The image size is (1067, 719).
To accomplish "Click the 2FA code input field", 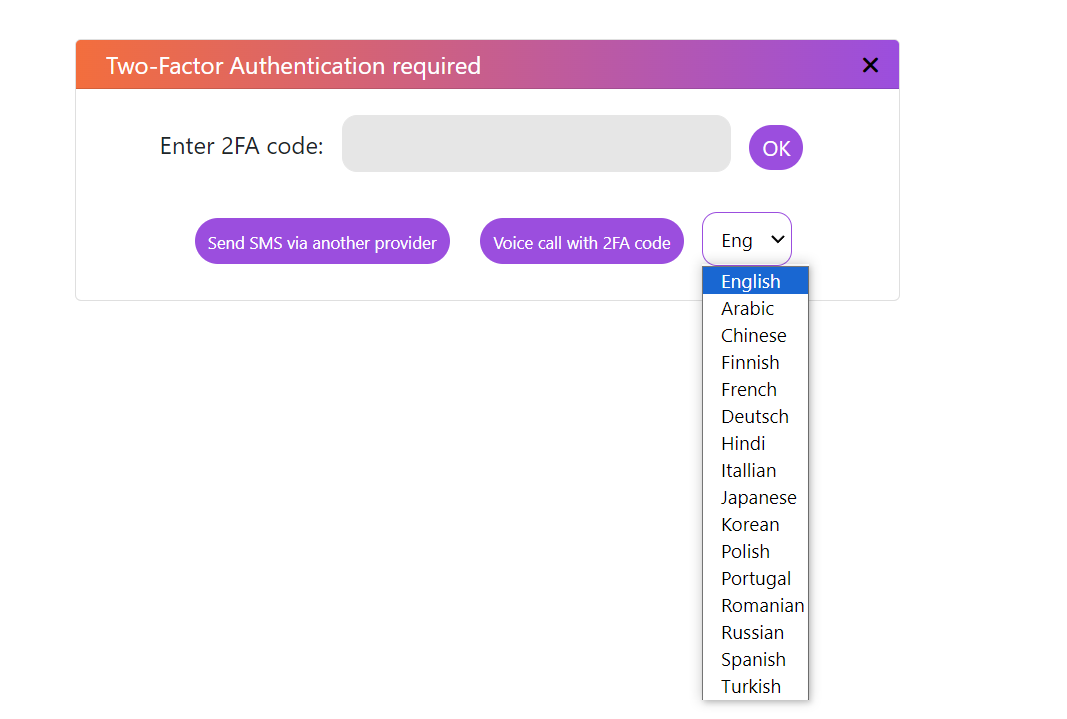I will (x=536, y=144).
